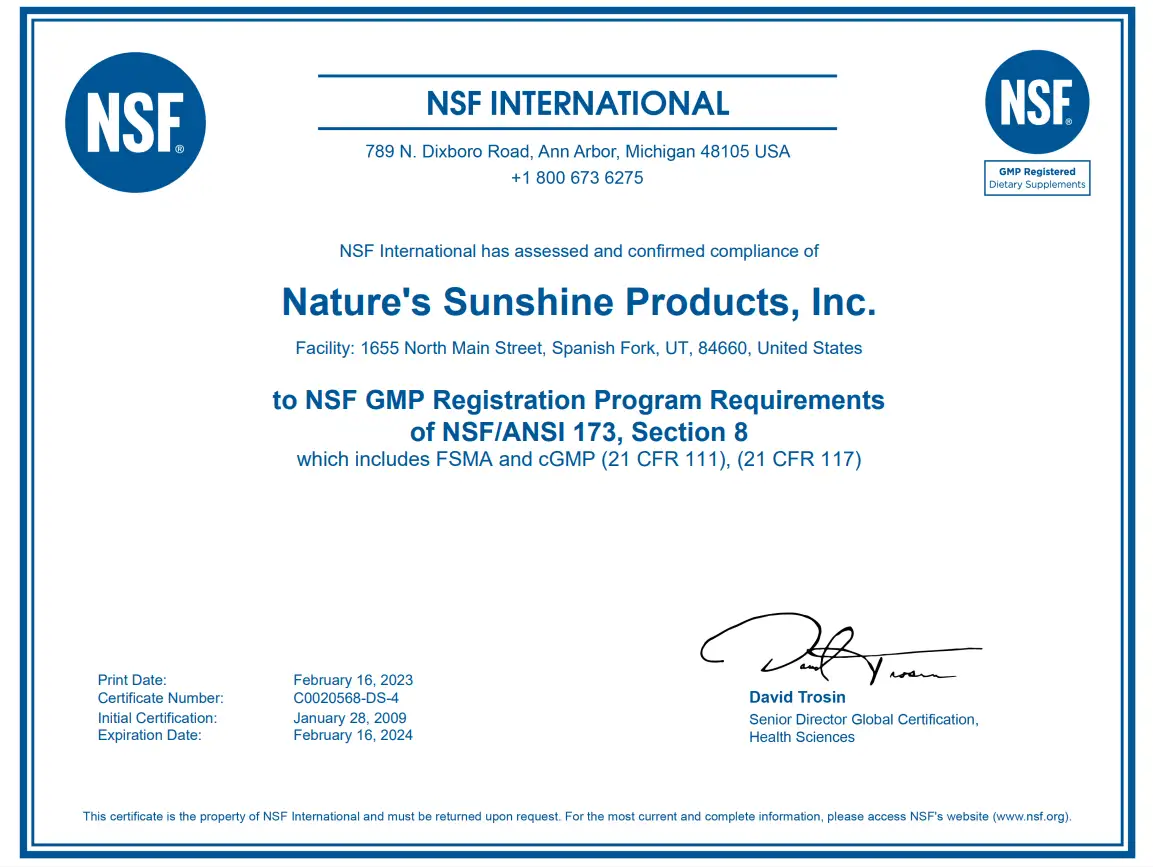The height and width of the screenshot is (867, 1153).
Task: Select the Spanish Fork facility address line
Action: [578, 349]
